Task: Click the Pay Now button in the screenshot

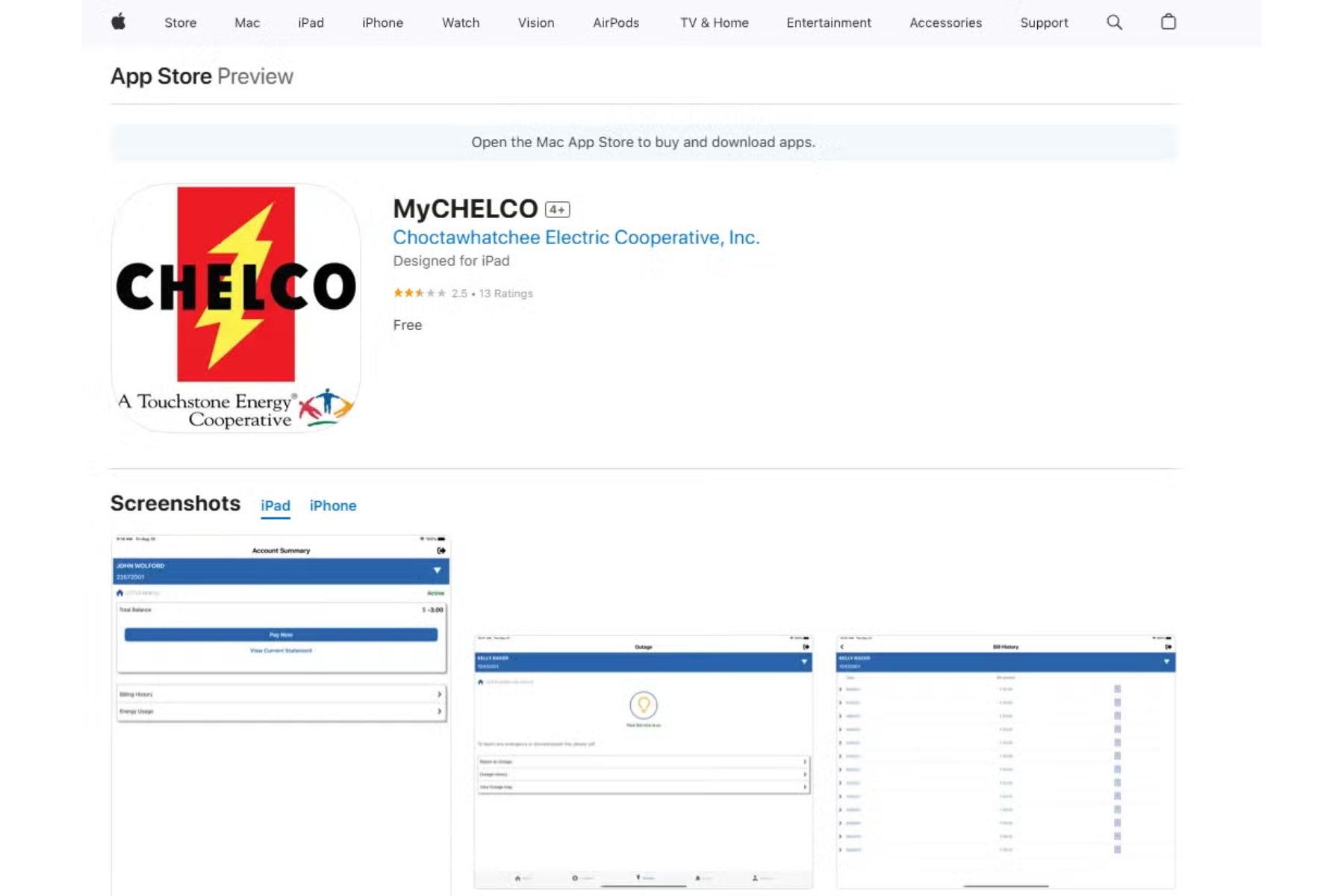Action: (281, 634)
